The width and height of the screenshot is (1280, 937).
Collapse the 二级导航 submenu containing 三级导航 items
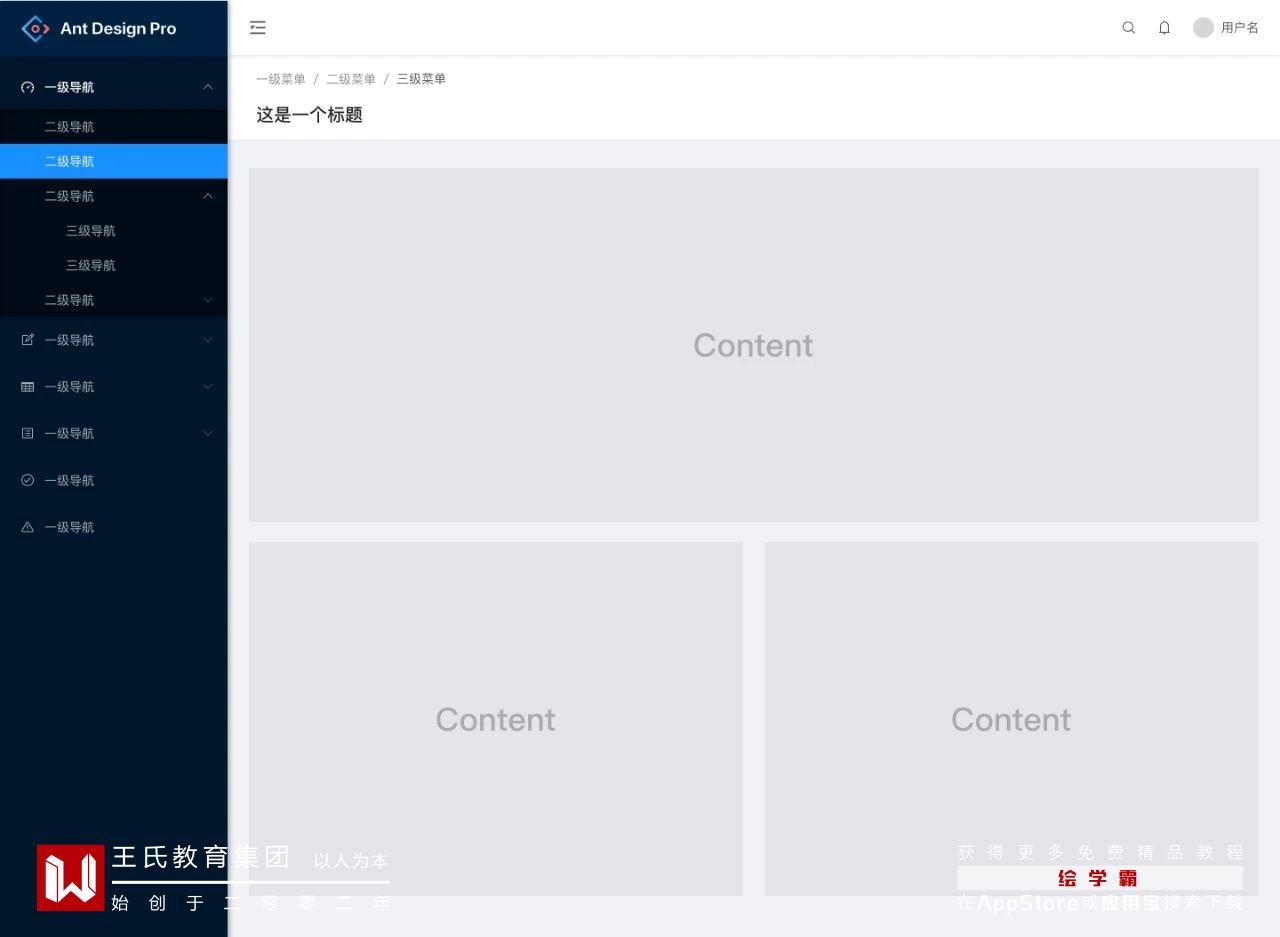114,196
